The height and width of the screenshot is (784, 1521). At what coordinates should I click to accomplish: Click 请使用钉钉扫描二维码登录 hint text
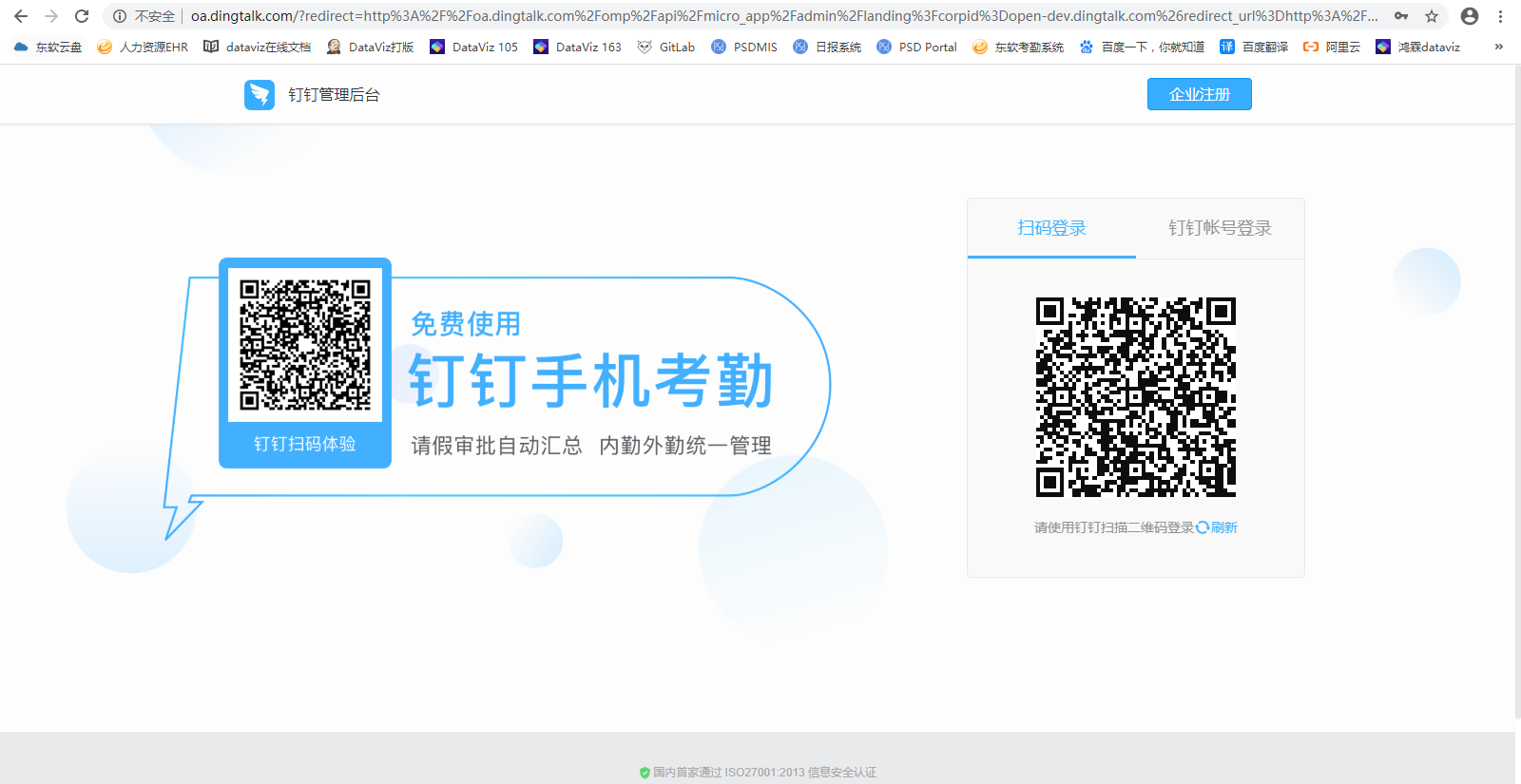(1114, 527)
